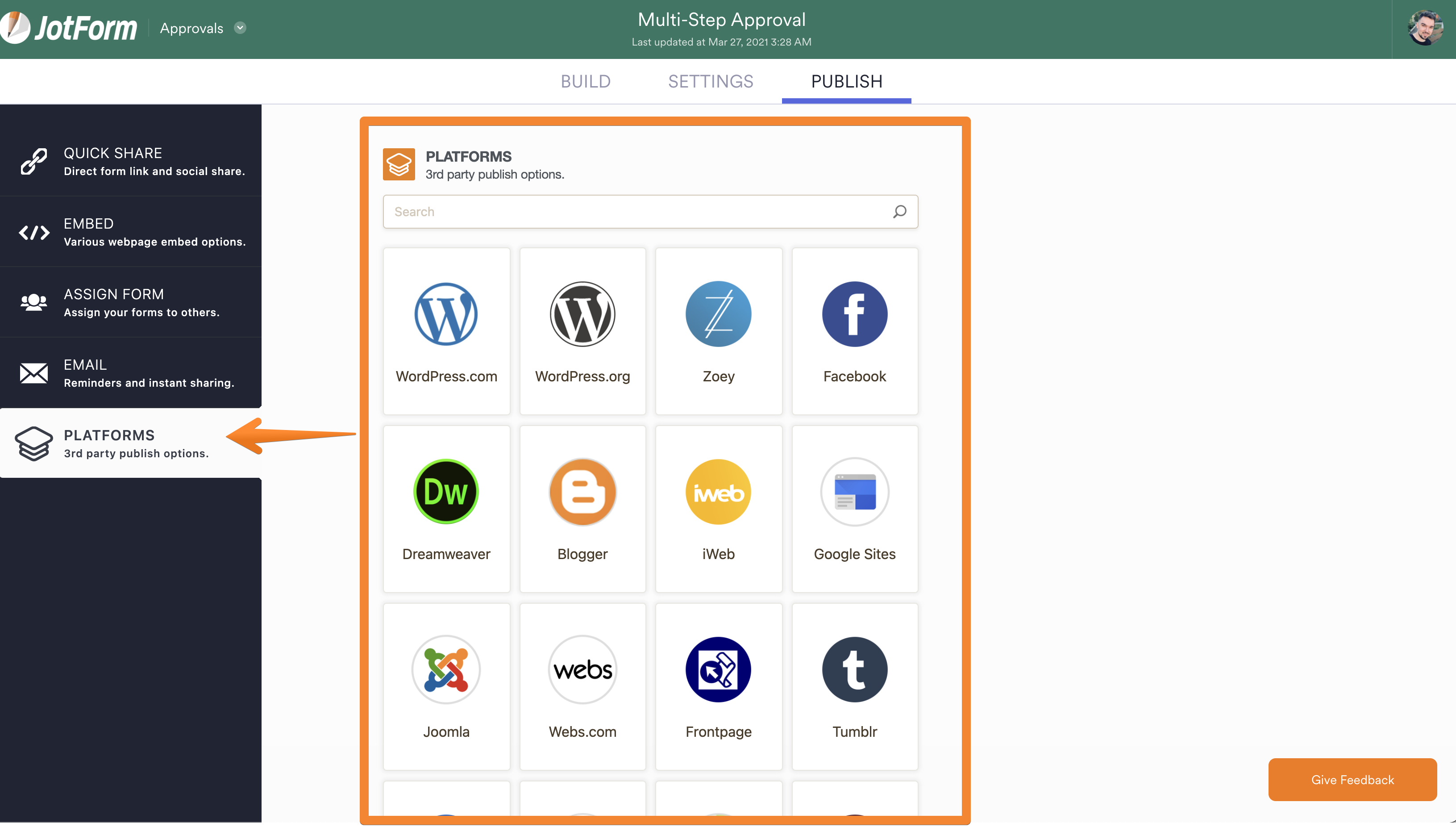Open the Google Sites platform icon

coord(854,491)
